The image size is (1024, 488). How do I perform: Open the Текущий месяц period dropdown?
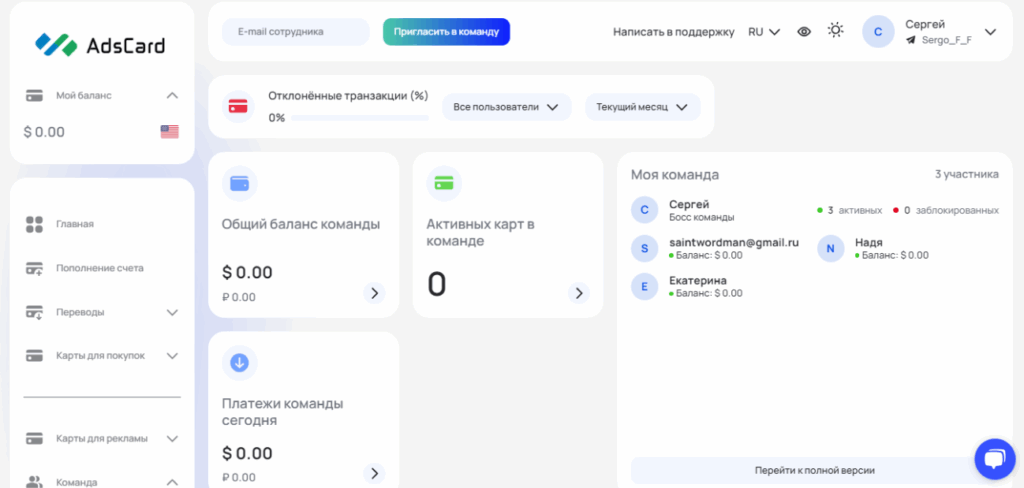[x=643, y=107]
